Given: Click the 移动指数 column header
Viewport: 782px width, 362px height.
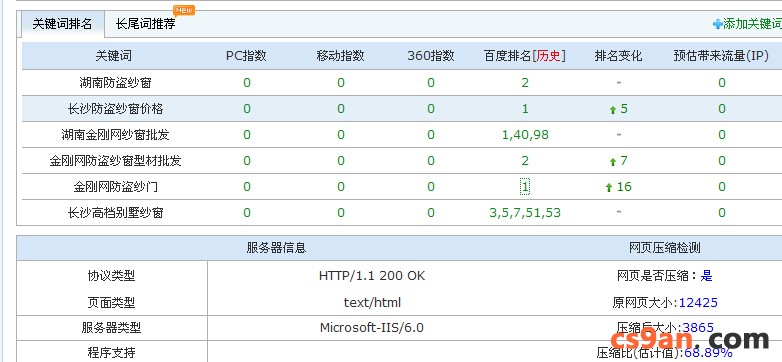Looking at the screenshot, I should pyautogui.click(x=341, y=56).
